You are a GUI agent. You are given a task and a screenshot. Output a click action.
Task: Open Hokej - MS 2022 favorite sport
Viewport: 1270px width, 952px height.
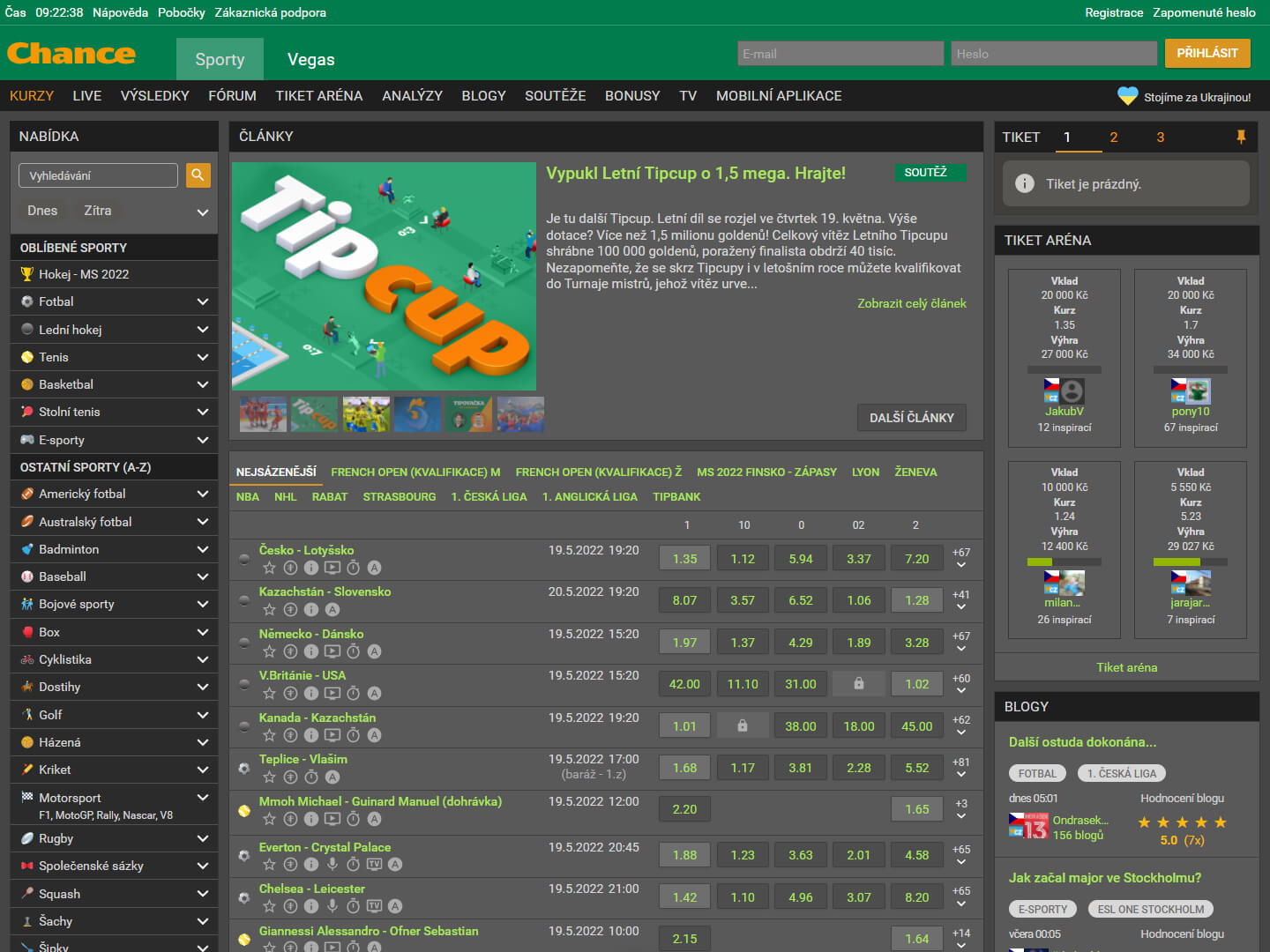(114, 274)
